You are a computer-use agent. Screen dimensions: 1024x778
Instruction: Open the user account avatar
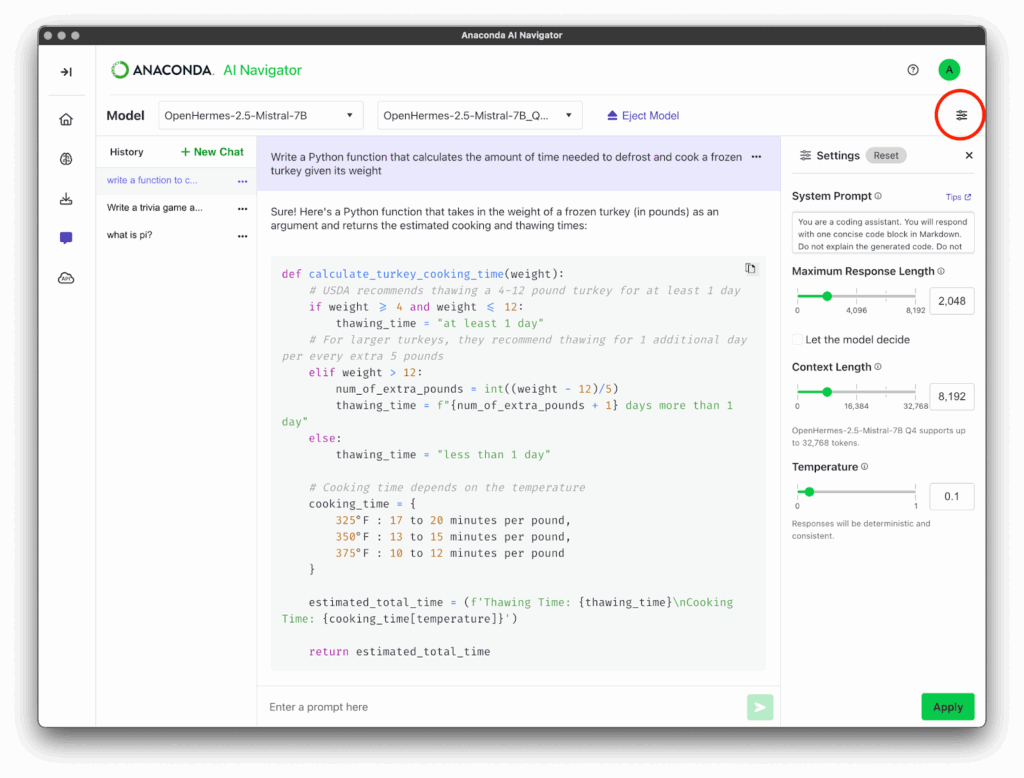(x=949, y=70)
